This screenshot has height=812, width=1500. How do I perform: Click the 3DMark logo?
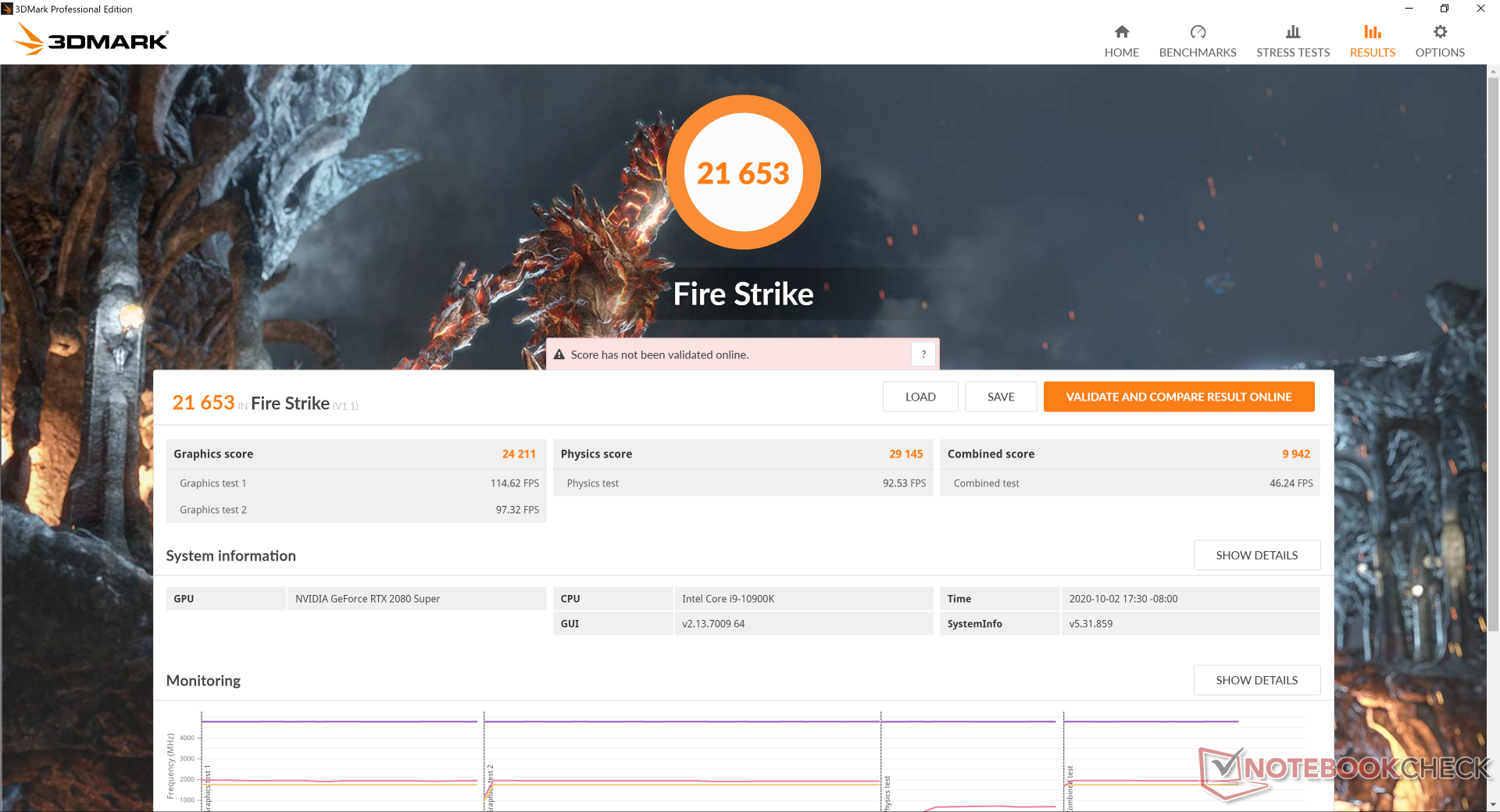click(x=91, y=39)
